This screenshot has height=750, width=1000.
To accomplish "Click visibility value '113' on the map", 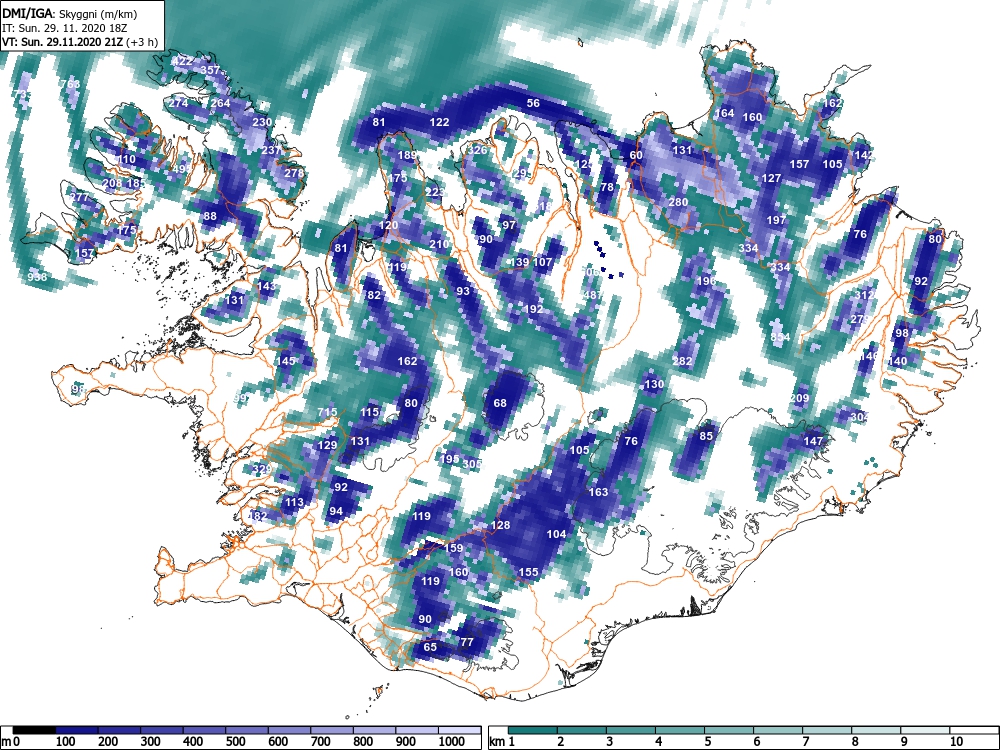I will tap(294, 503).
